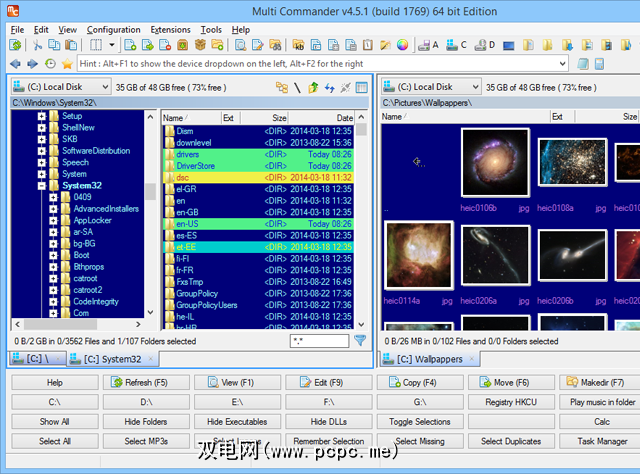Click the file filter input field
The width and height of the screenshot is (640, 474).
pyautogui.click(x=319, y=341)
